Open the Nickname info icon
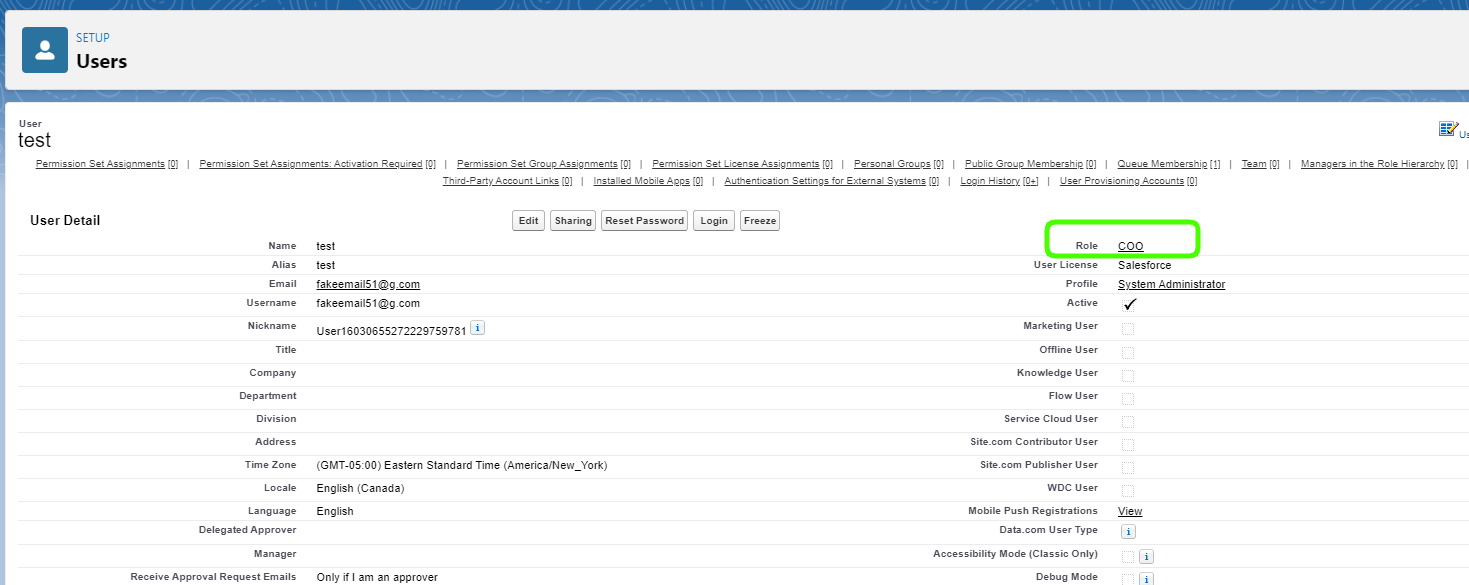Screen dimensions: 1469x585 [x=478, y=328]
